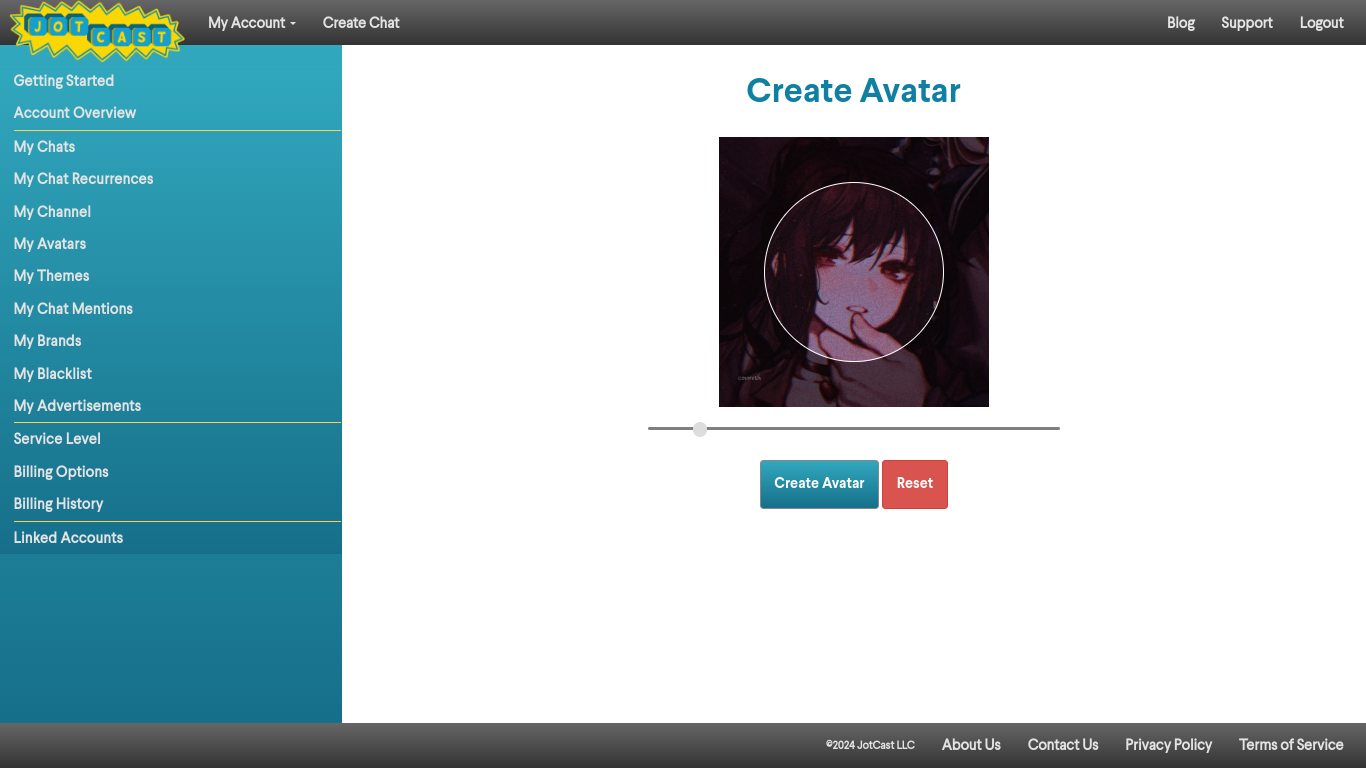Click the Create Avatar page heading
Image resolution: width=1366 pixels, height=768 pixels.
click(854, 90)
